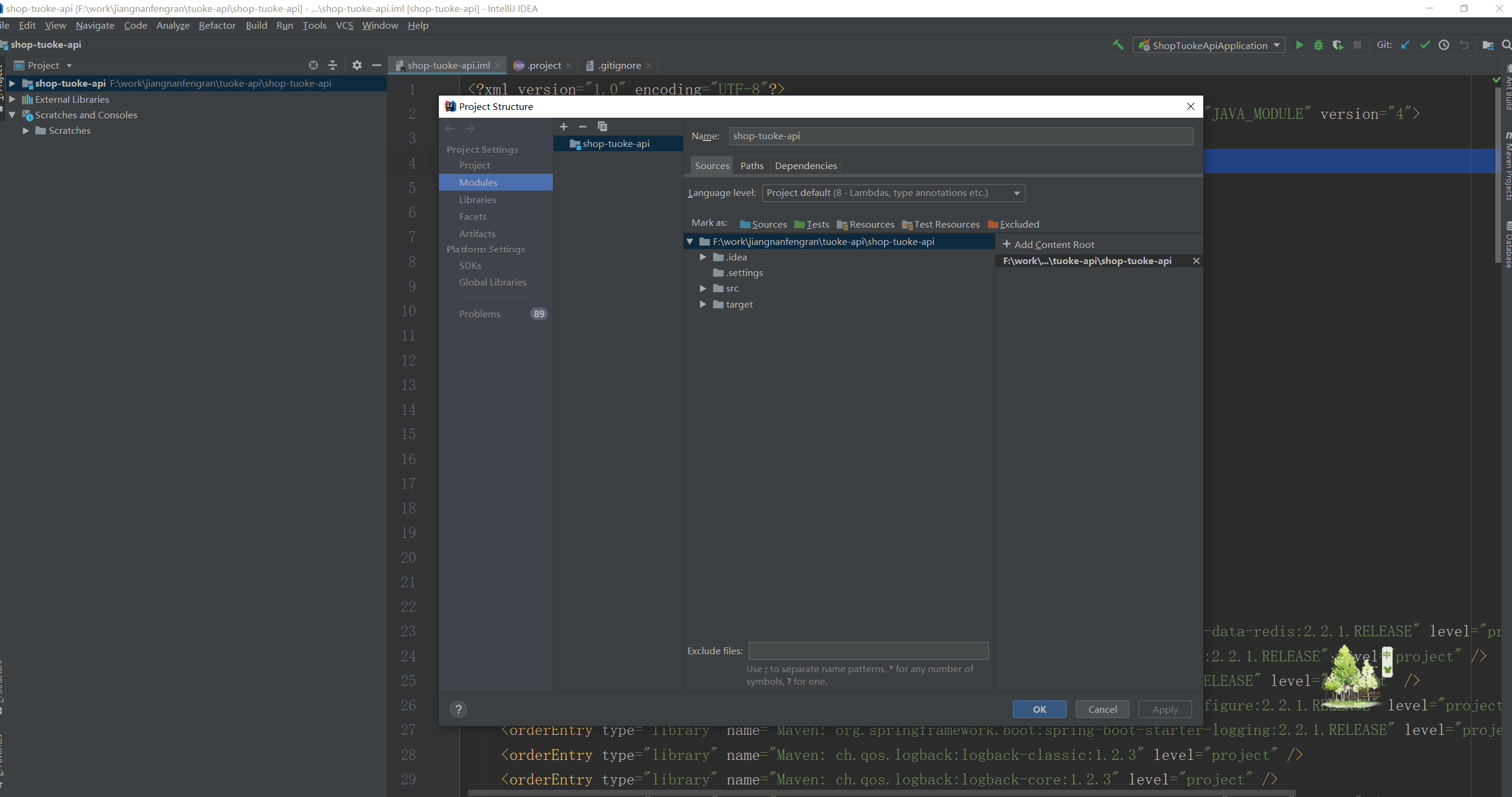Click the add module icon at top toolbar

[x=563, y=126]
